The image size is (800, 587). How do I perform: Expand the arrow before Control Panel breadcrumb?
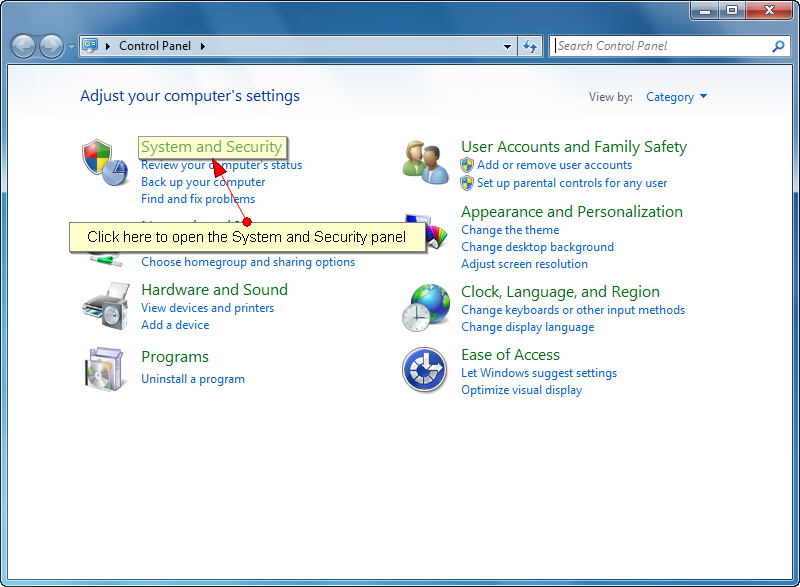tap(108, 46)
